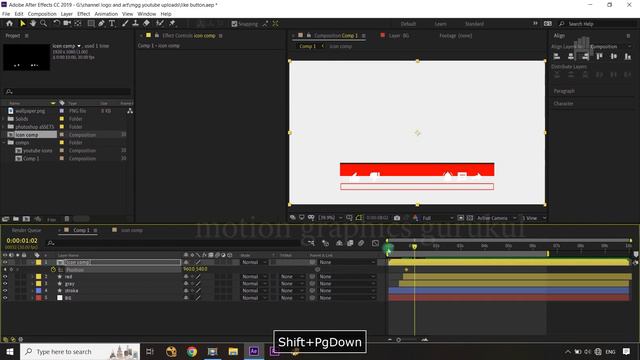Toggle Position stopwatch on icon comp
Image resolution: width=640 pixels, height=360 pixels.
point(53,270)
